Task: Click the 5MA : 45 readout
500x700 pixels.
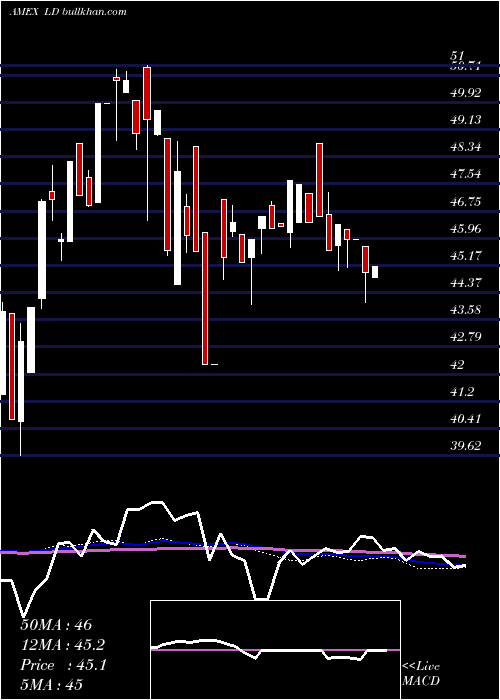Action: point(51,685)
